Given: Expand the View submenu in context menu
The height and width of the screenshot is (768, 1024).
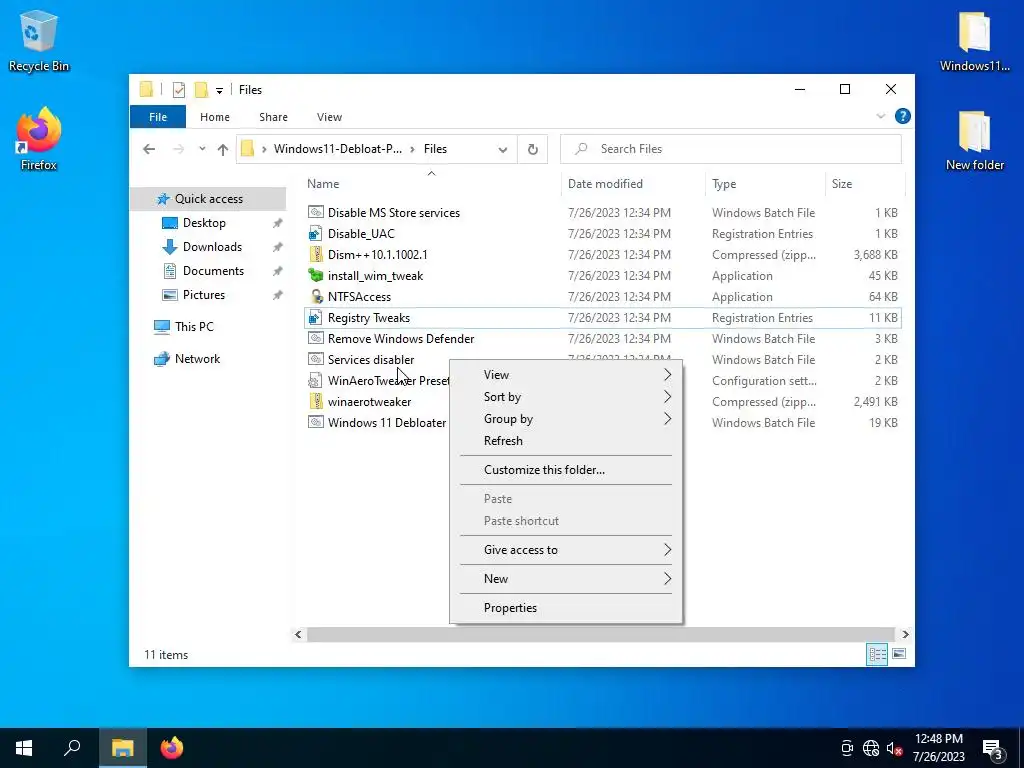Looking at the screenshot, I should 566,374.
